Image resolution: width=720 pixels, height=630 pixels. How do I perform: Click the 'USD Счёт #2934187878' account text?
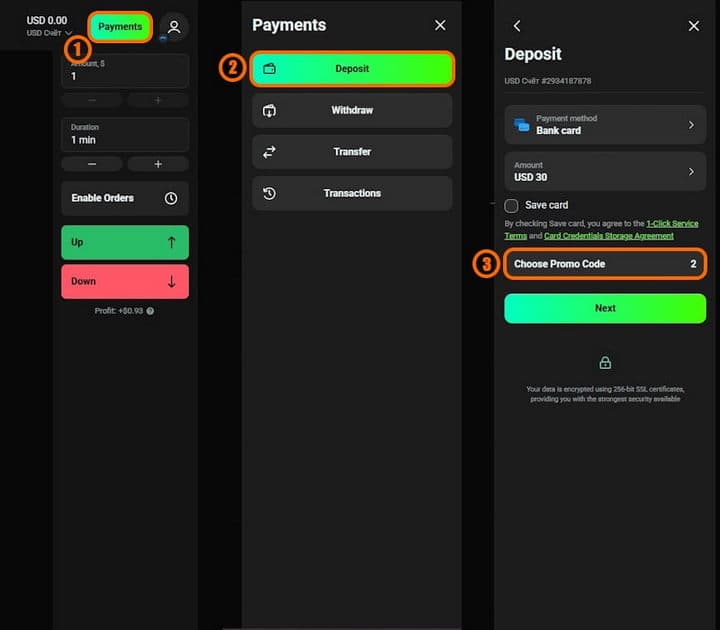tap(548, 81)
